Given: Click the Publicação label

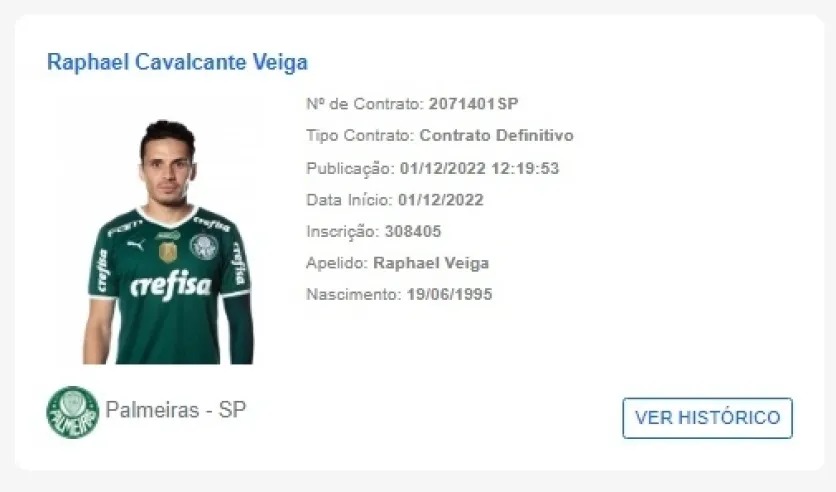Looking at the screenshot, I should pyautogui.click(x=351, y=168).
